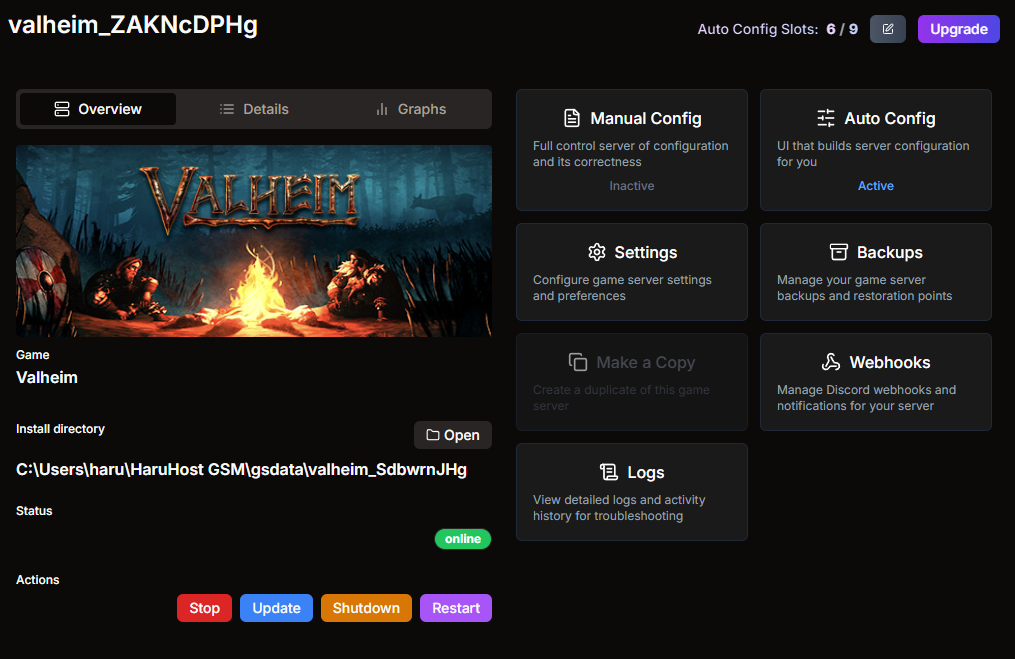Click the Overview tab server icon
Screen dimensions: 1015x659
click(x=61, y=109)
